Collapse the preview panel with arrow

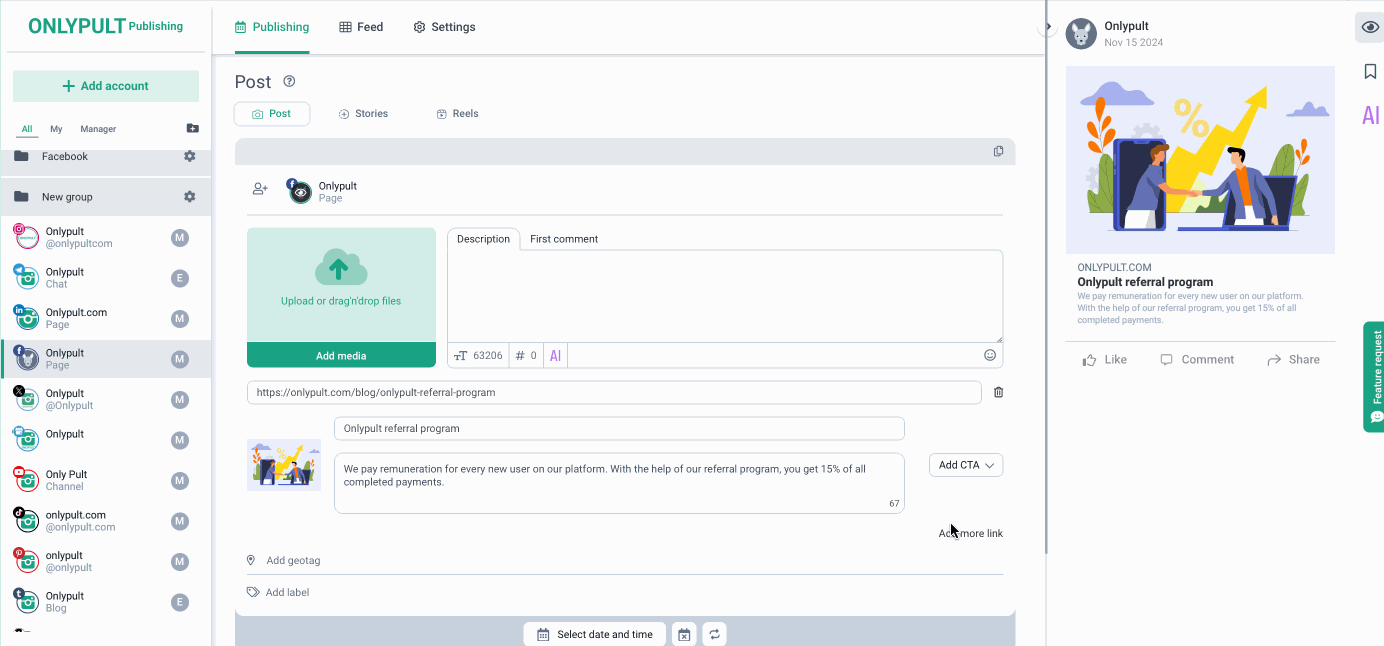coord(1048,27)
